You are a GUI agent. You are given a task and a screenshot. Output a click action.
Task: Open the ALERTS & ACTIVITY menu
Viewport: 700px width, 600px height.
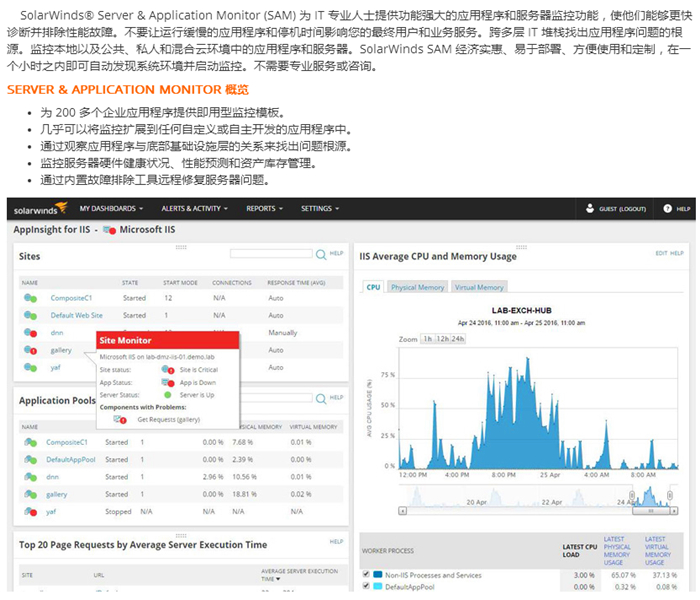tap(194, 208)
